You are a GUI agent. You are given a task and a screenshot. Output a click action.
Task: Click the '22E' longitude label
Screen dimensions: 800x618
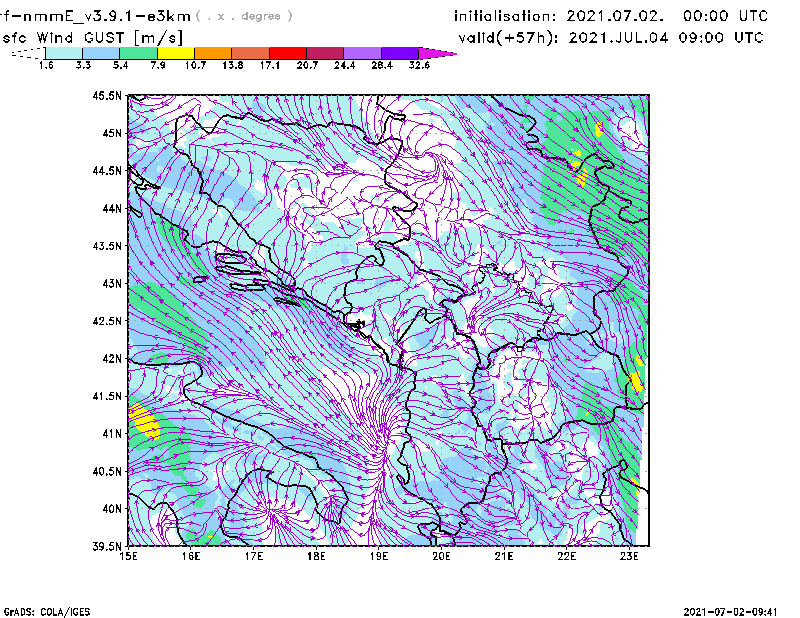pos(566,556)
